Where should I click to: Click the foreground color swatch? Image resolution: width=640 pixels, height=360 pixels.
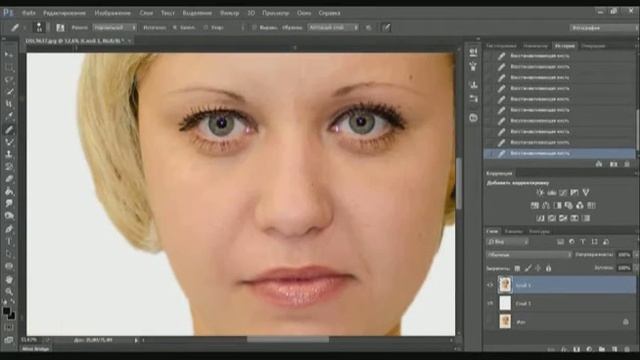click(x=7, y=312)
